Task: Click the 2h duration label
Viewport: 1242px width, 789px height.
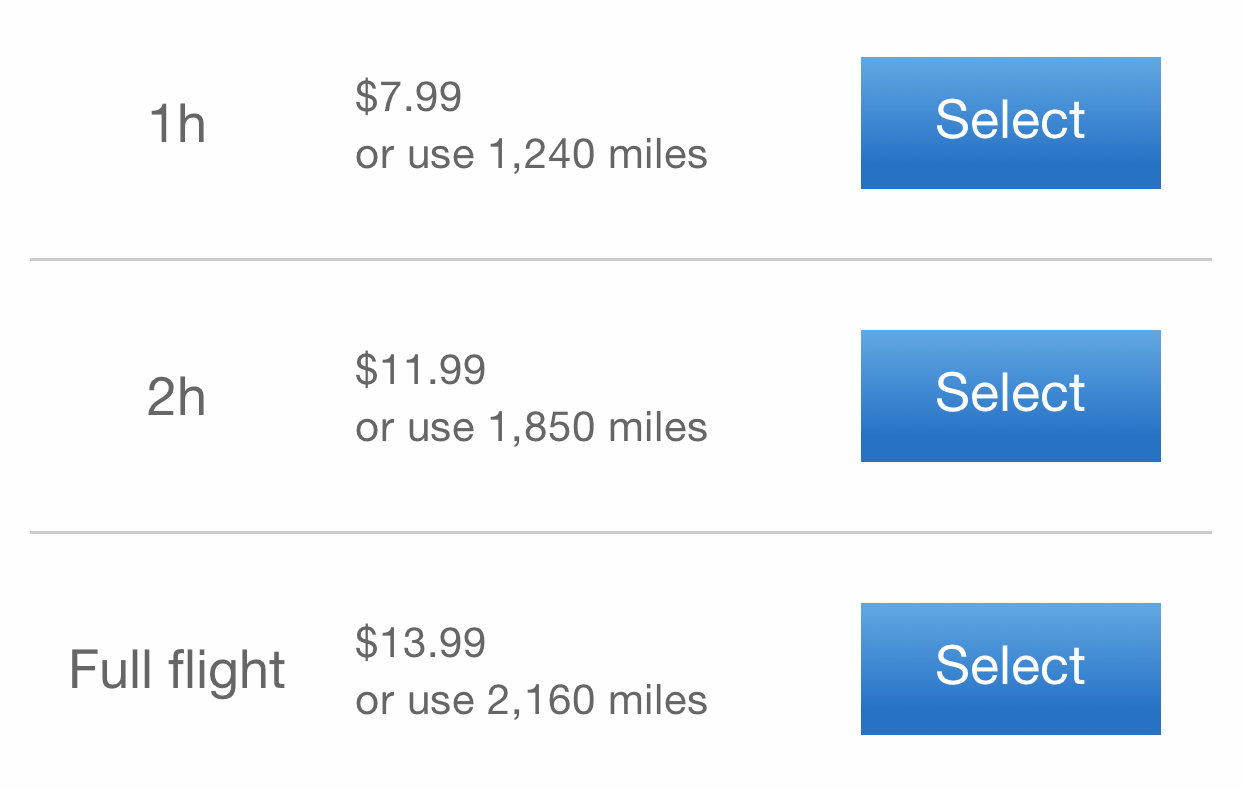Action: [177, 398]
